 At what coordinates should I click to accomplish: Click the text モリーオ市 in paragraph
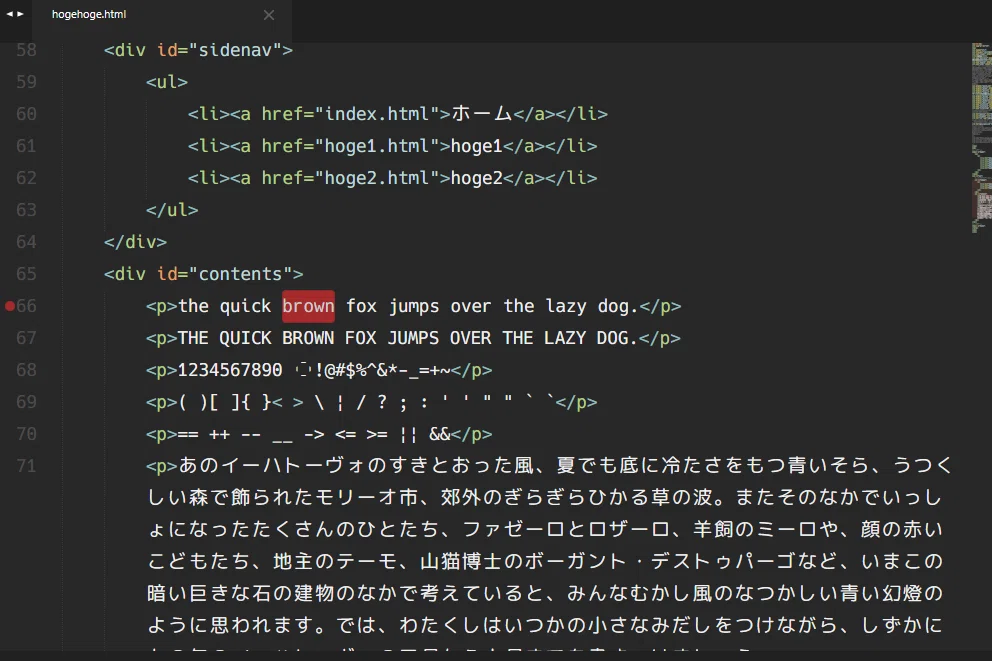click(366, 497)
